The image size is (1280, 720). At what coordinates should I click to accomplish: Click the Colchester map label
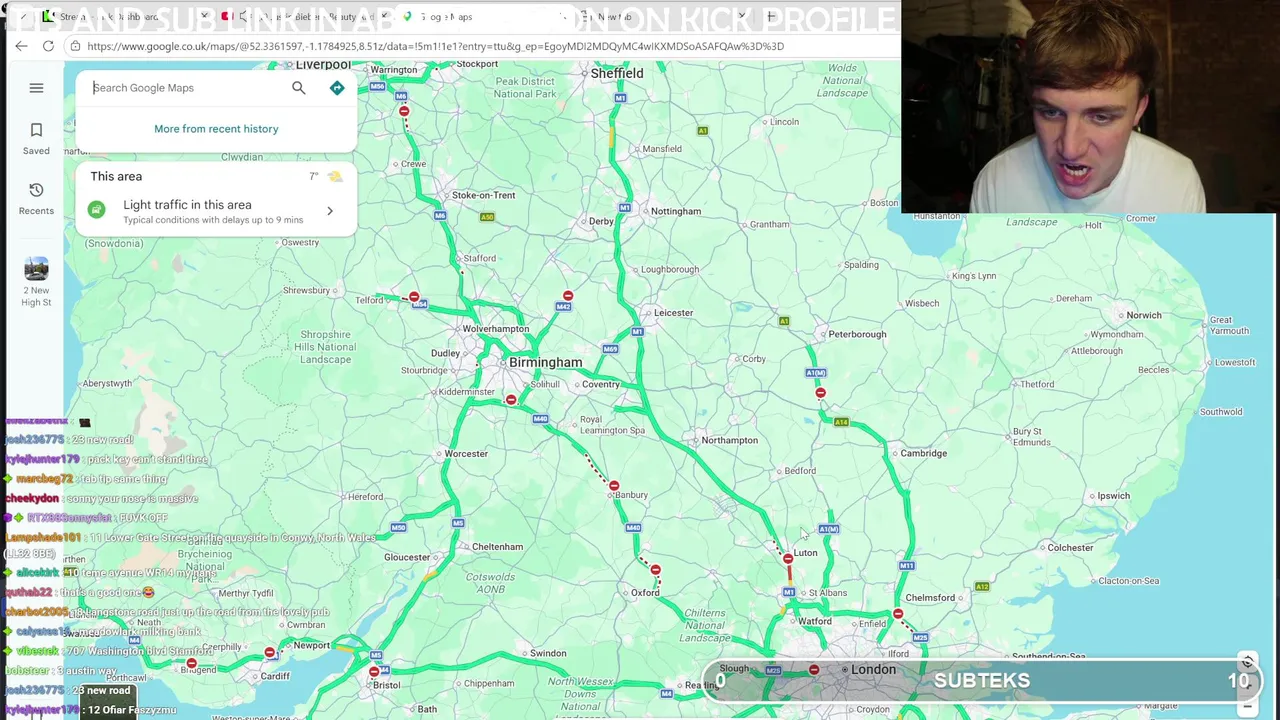1070,548
